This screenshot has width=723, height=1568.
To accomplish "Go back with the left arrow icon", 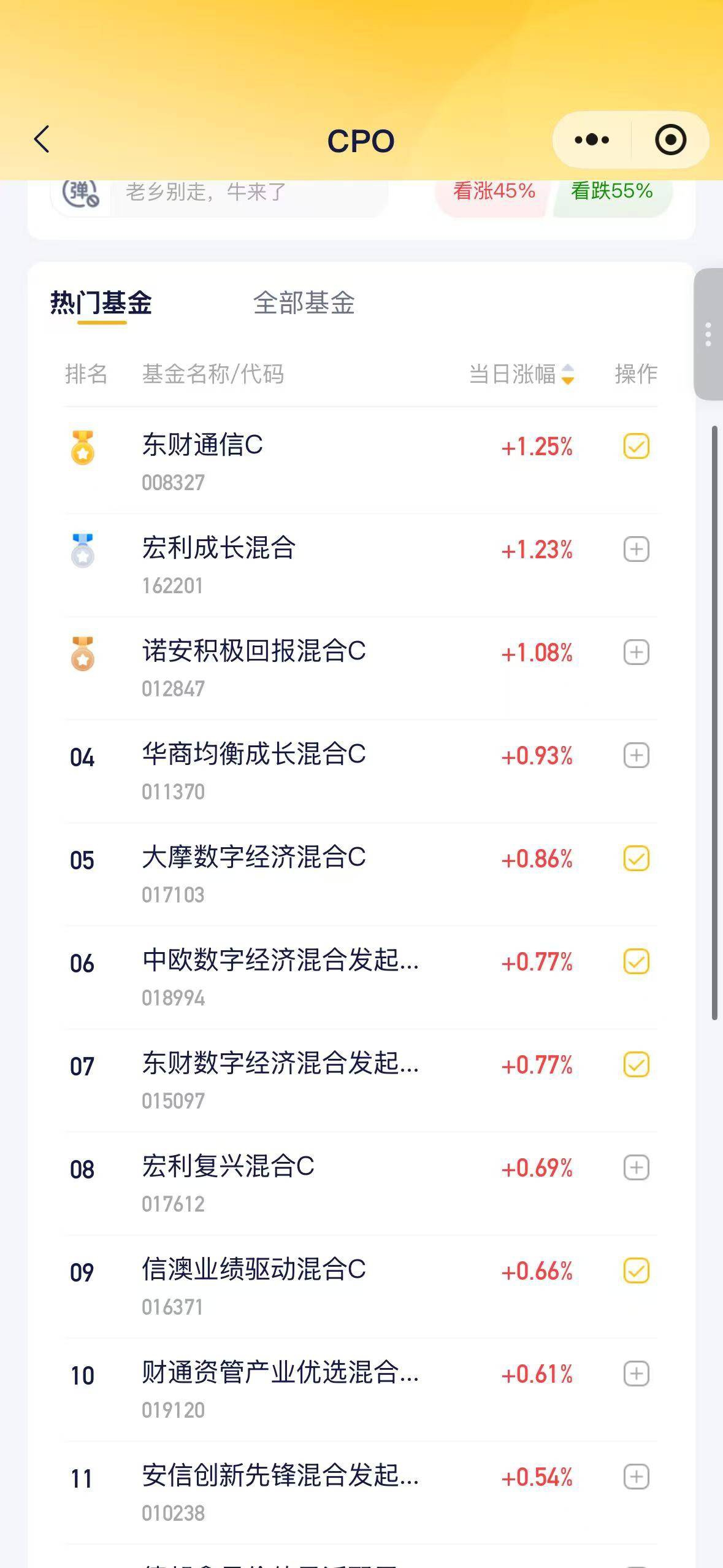I will pos(42,139).
